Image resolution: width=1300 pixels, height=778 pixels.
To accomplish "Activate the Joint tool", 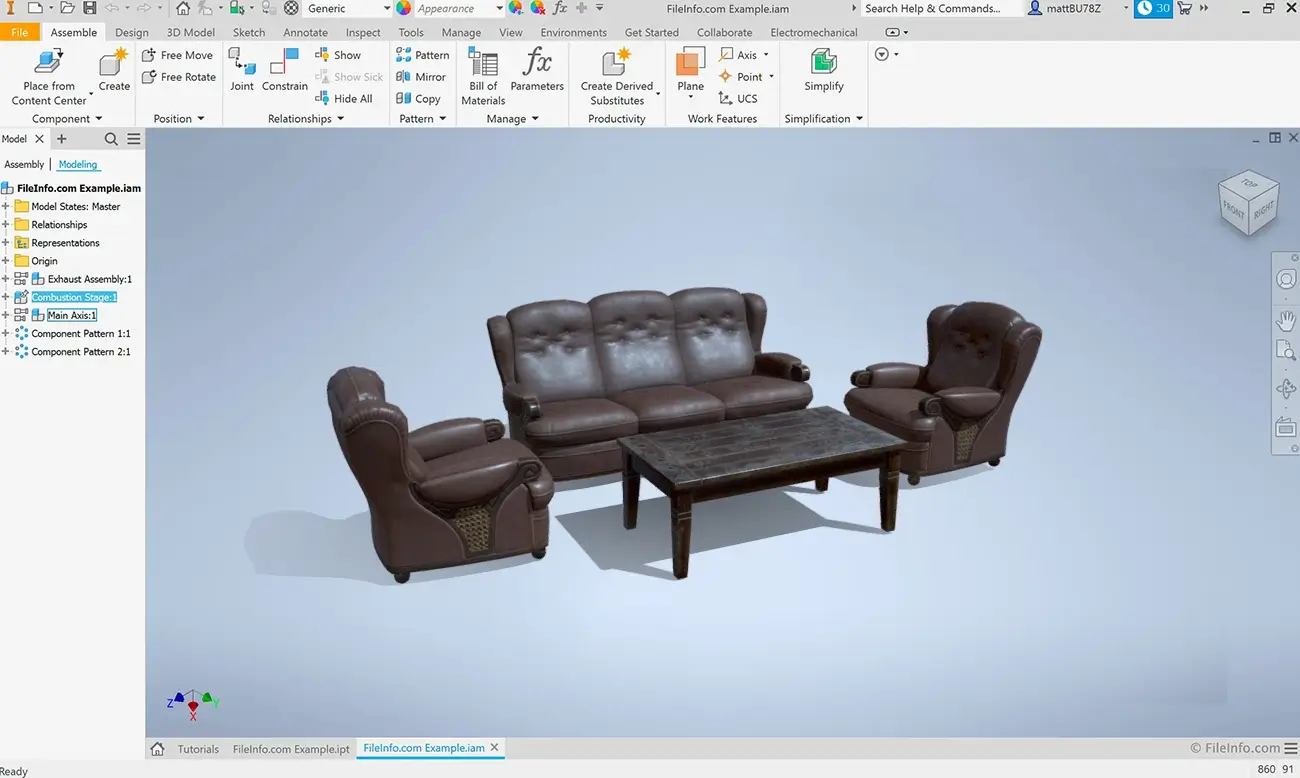I will coord(241,69).
